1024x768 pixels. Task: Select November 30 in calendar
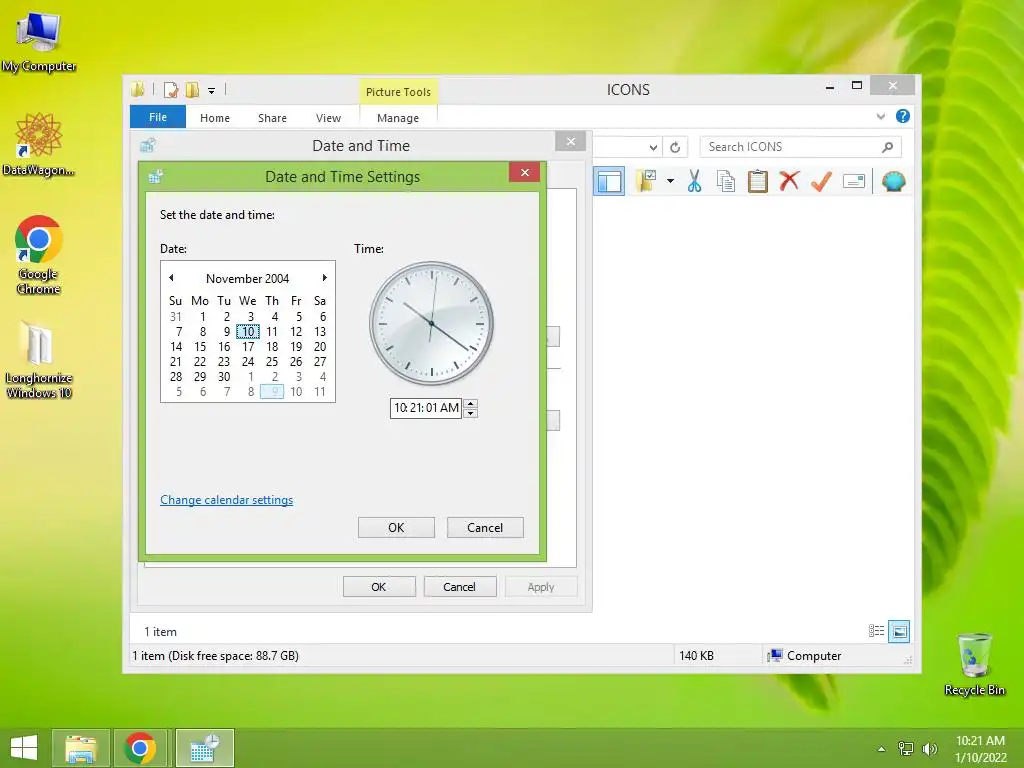pos(224,377)
